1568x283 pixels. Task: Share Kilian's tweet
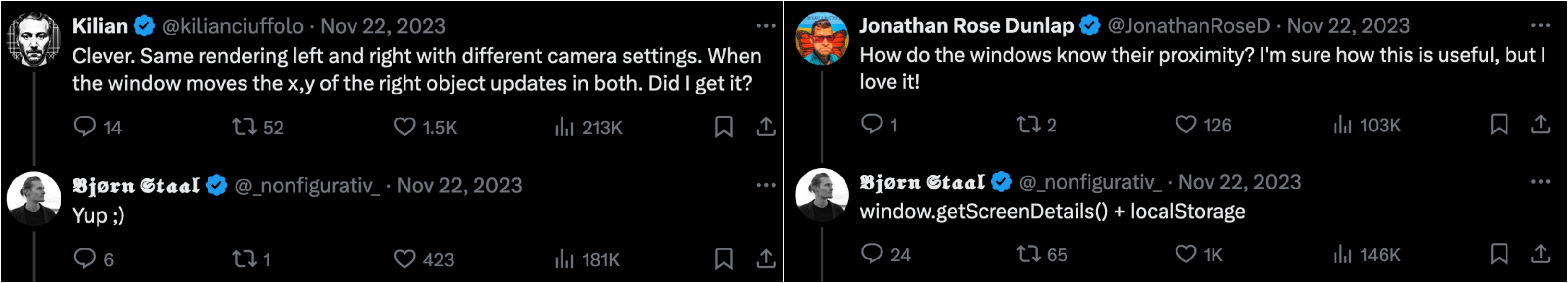click(x=766, y=126)
